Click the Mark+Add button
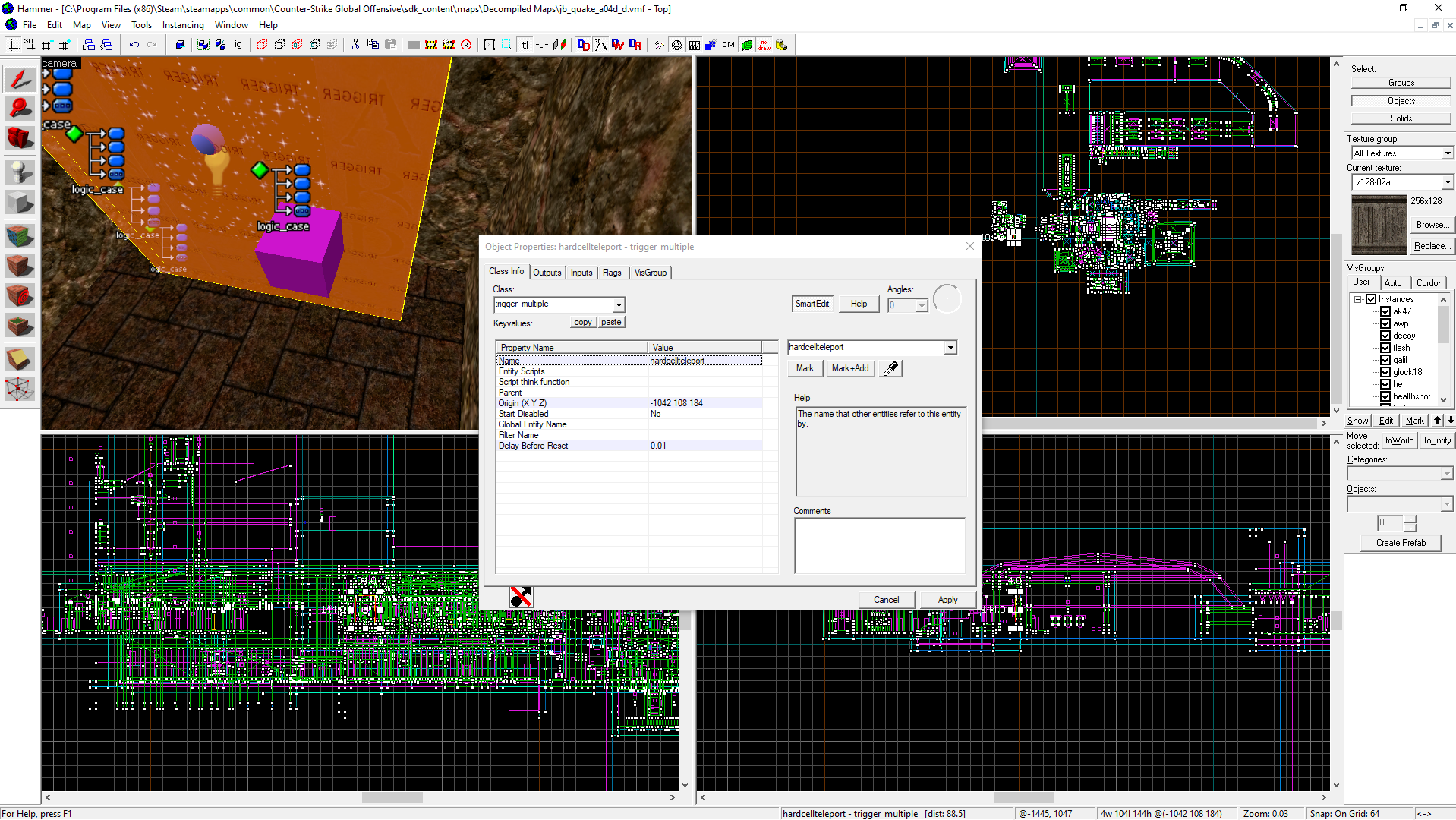Screen dimensions: 1456x820 click(x=850, y=368)
